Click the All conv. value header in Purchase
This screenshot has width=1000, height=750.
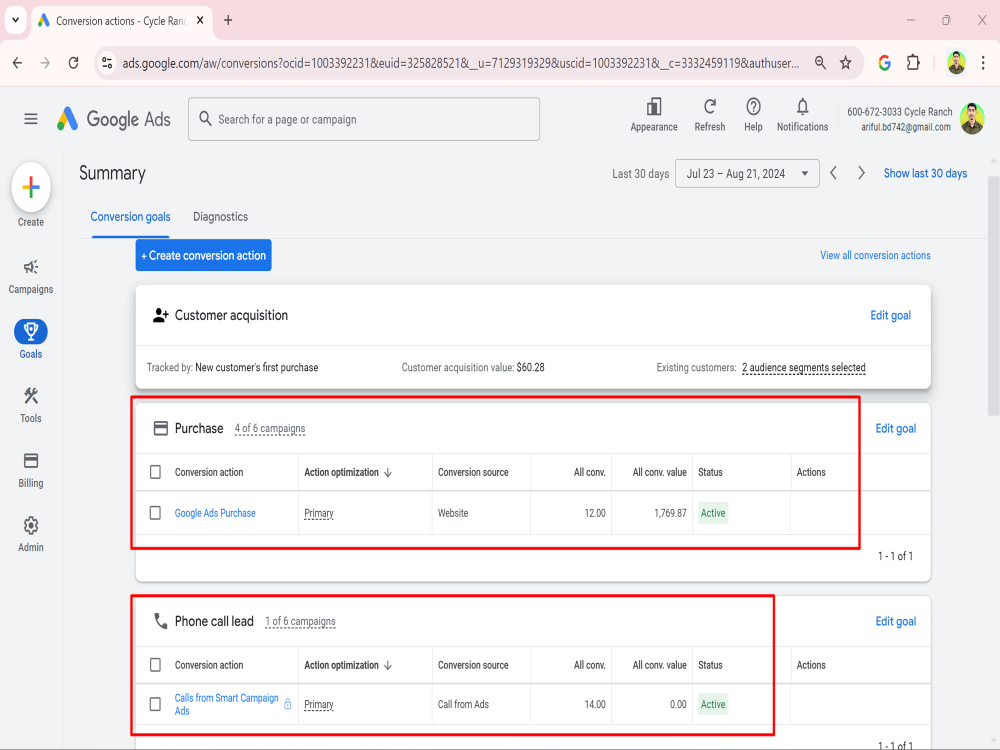click(659, 472)
